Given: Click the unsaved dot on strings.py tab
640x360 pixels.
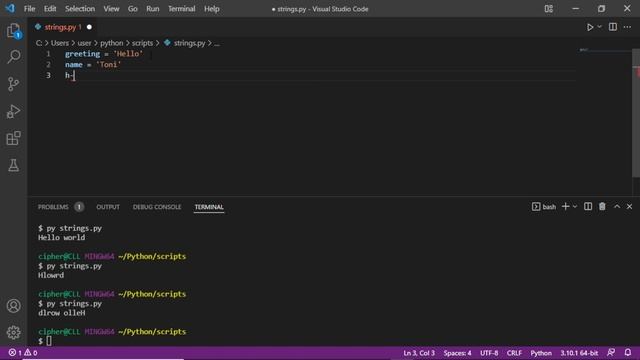Looking at the screenshot, I should [x=89, y=27].
